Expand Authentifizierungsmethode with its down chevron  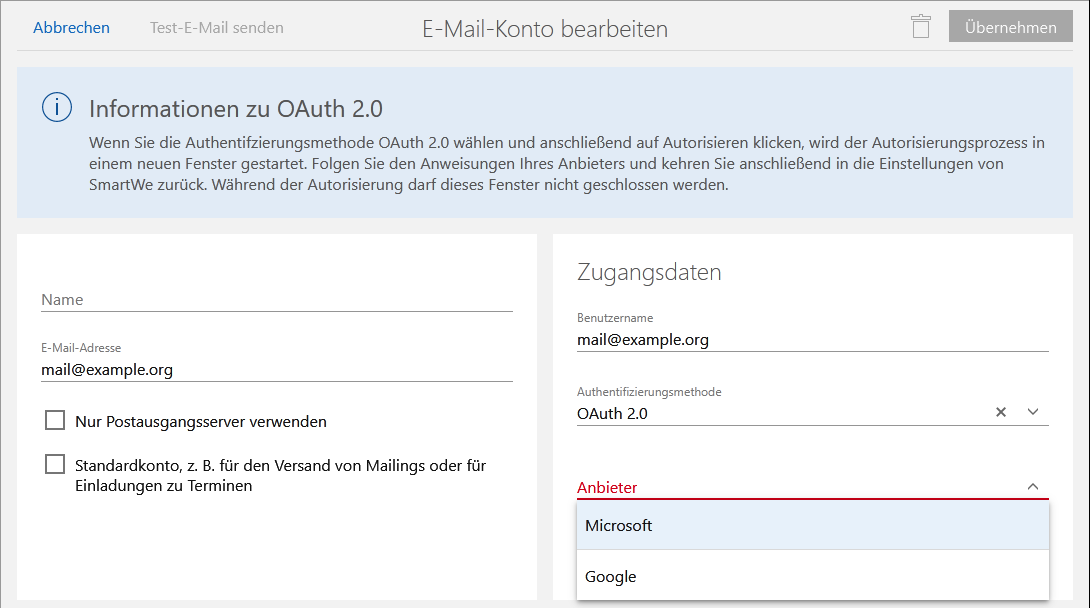point(1033,412)
